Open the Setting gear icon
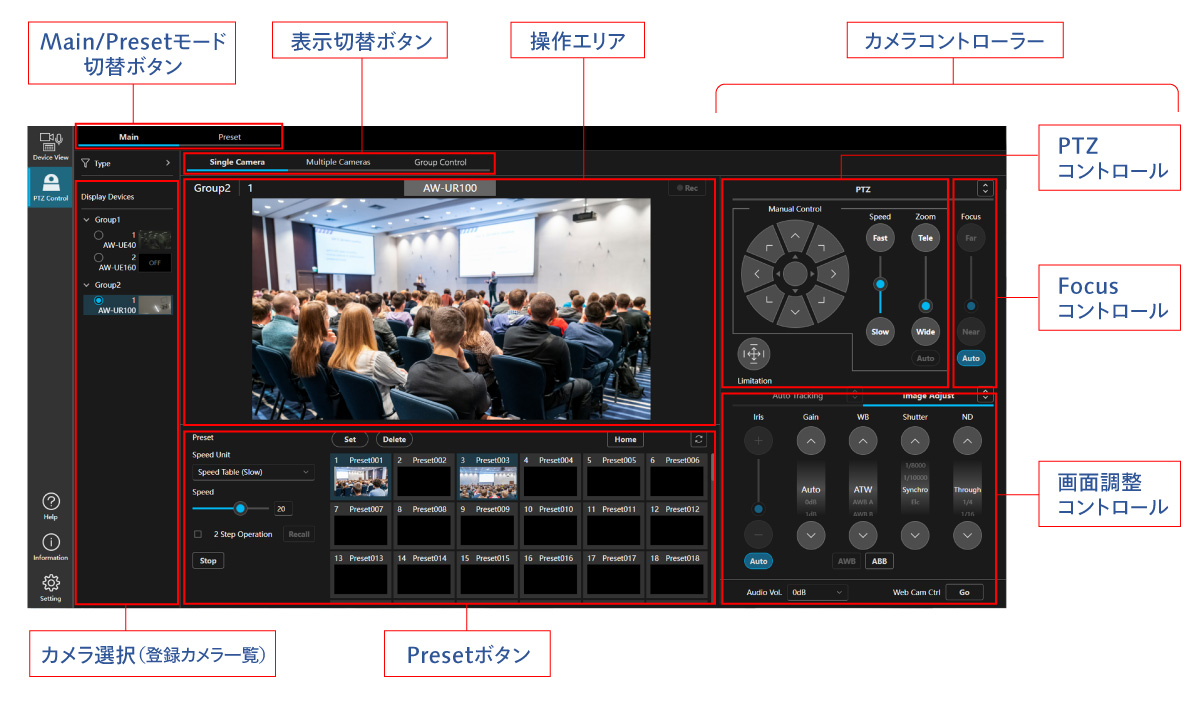The height and width of the screenshot is (701, 1200). point(50,584)
